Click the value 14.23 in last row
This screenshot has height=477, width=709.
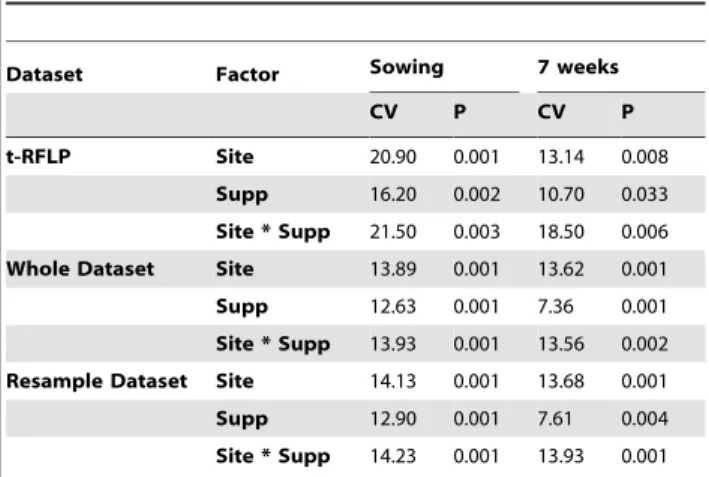tap(393, 456)
